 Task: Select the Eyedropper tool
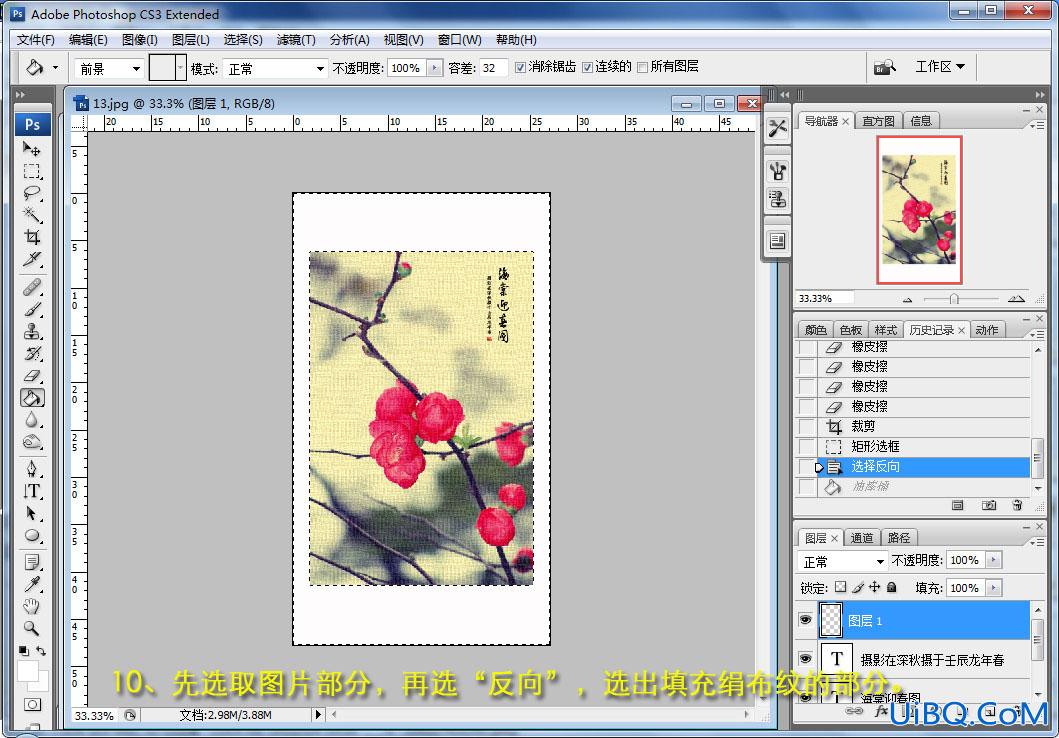(x=32, y=584)
